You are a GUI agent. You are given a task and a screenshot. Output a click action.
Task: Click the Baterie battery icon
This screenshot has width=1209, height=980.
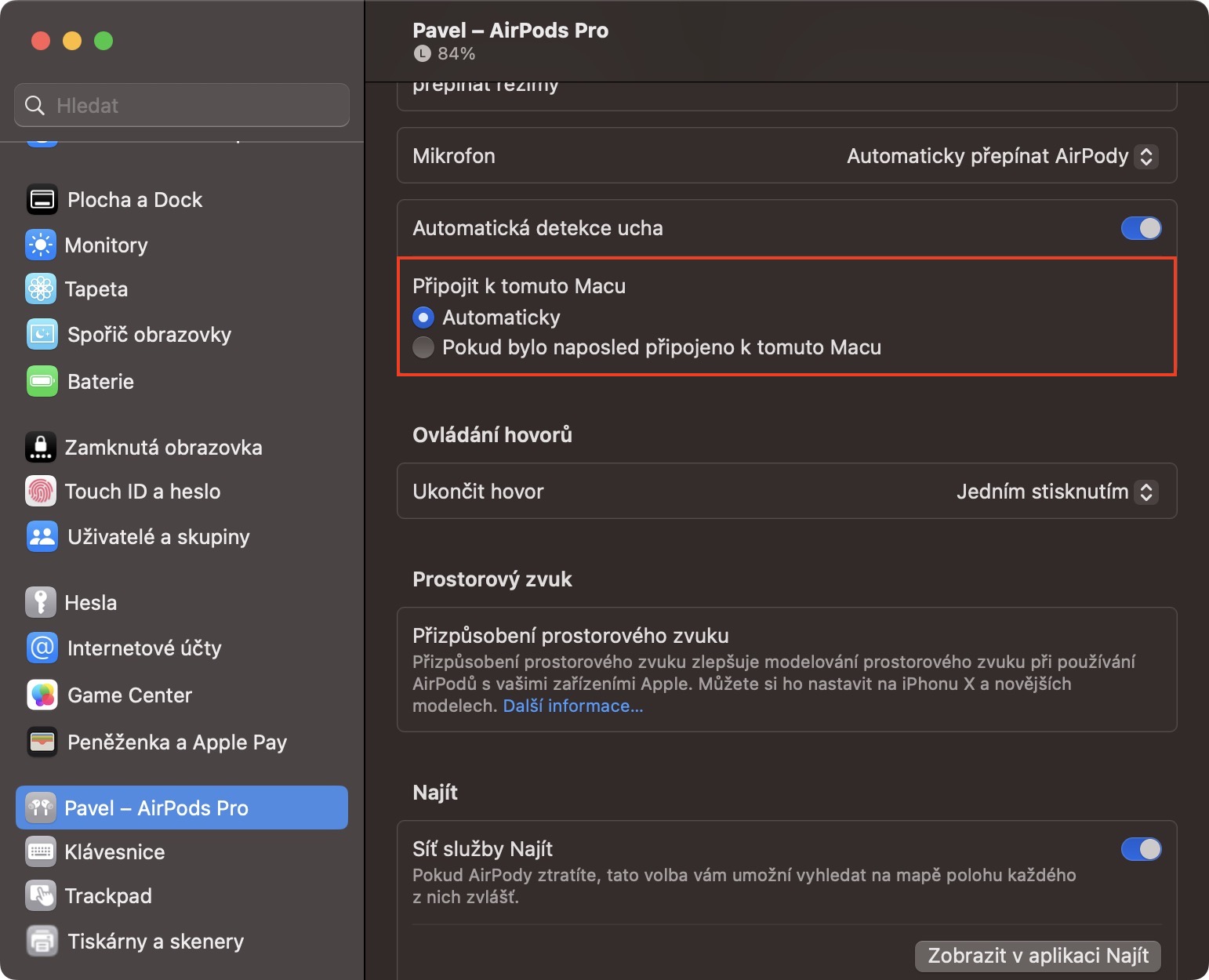coord(42,382)
